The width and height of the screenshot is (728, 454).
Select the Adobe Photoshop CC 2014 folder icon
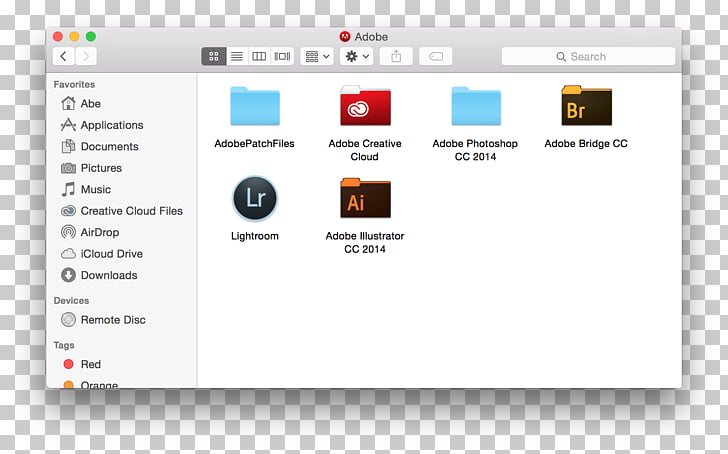click(x=476, y=106)
